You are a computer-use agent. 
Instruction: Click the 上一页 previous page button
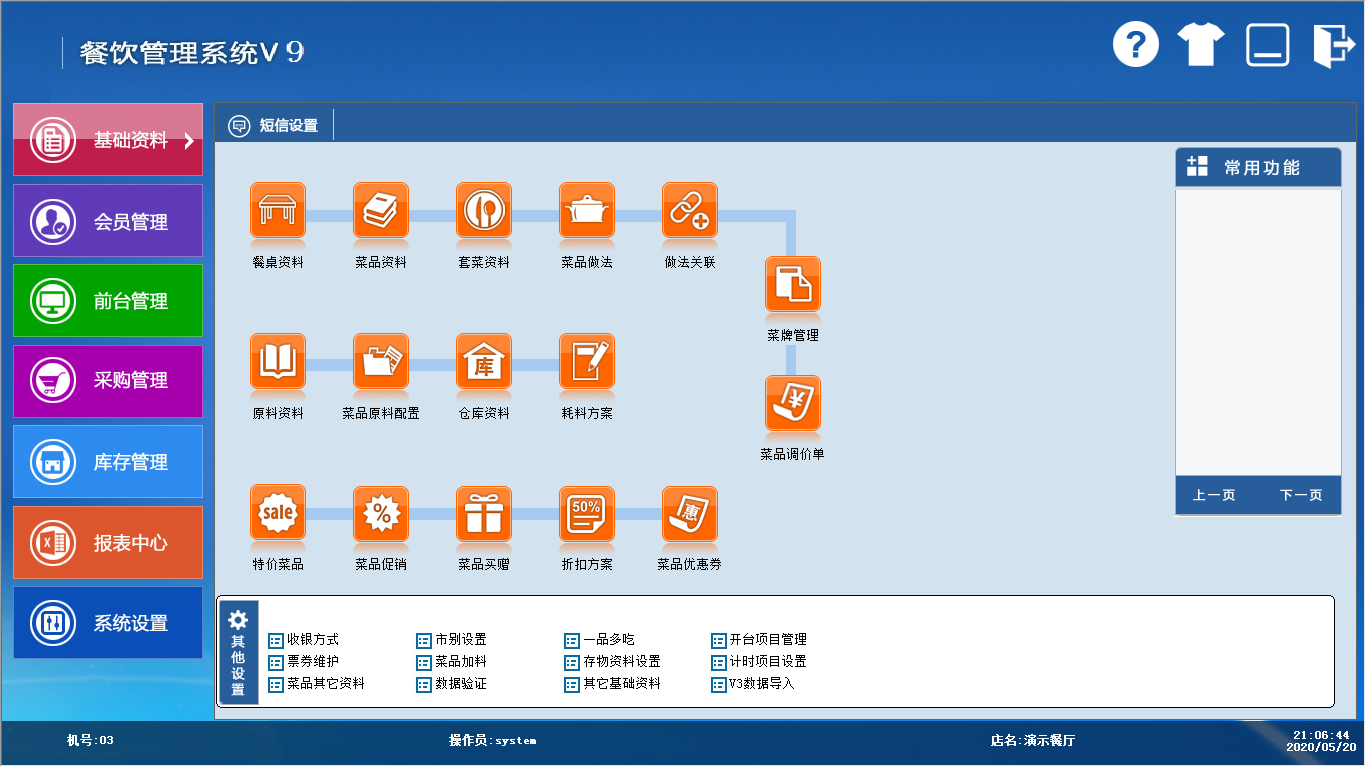1214,495
